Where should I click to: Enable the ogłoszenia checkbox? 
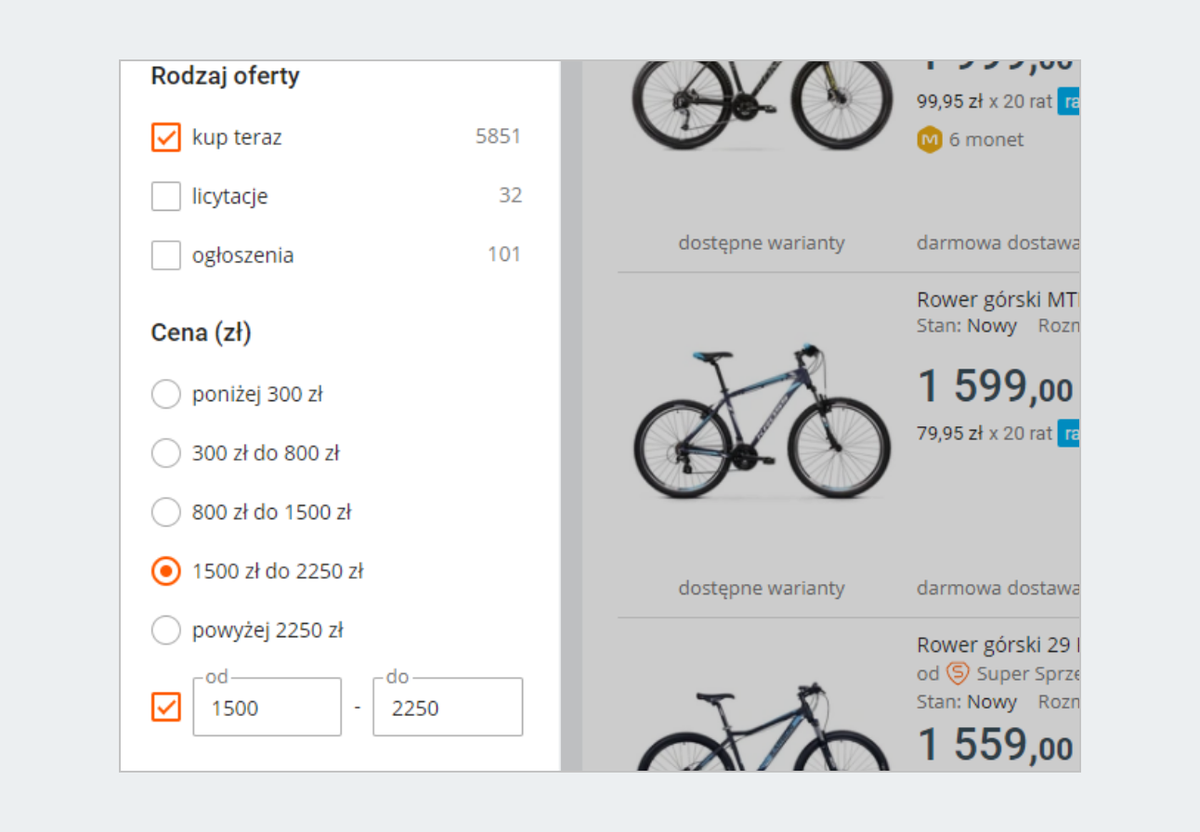(x=166, y=255)
